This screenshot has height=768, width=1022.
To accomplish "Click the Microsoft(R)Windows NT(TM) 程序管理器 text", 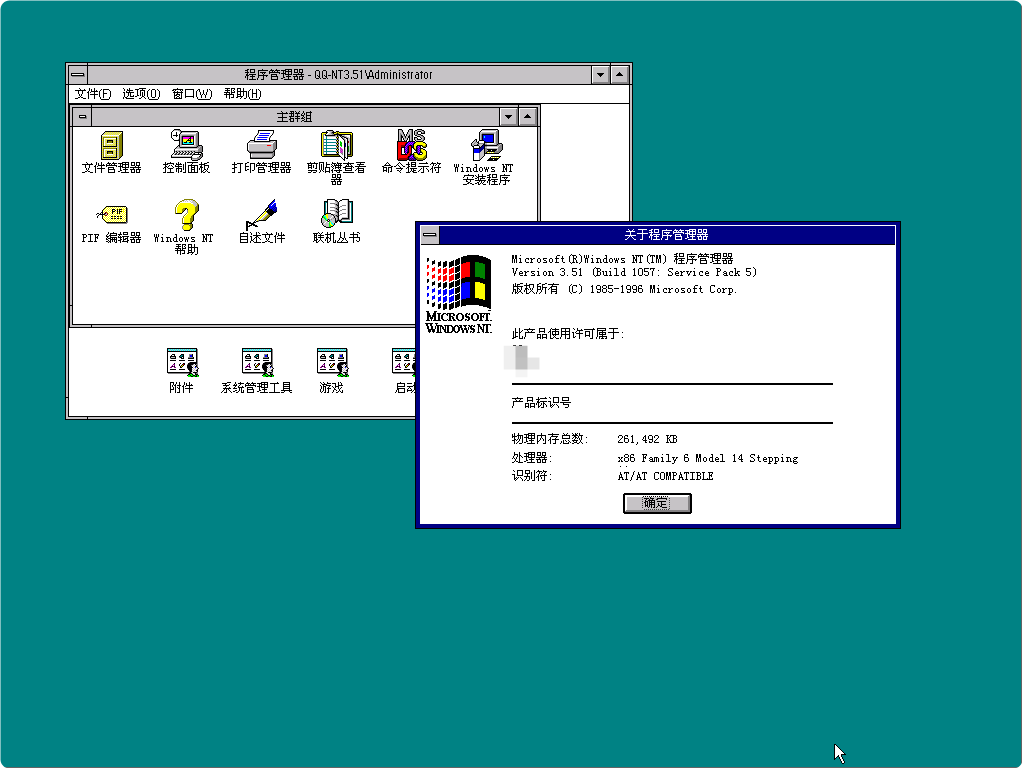I will click(622, 259).
